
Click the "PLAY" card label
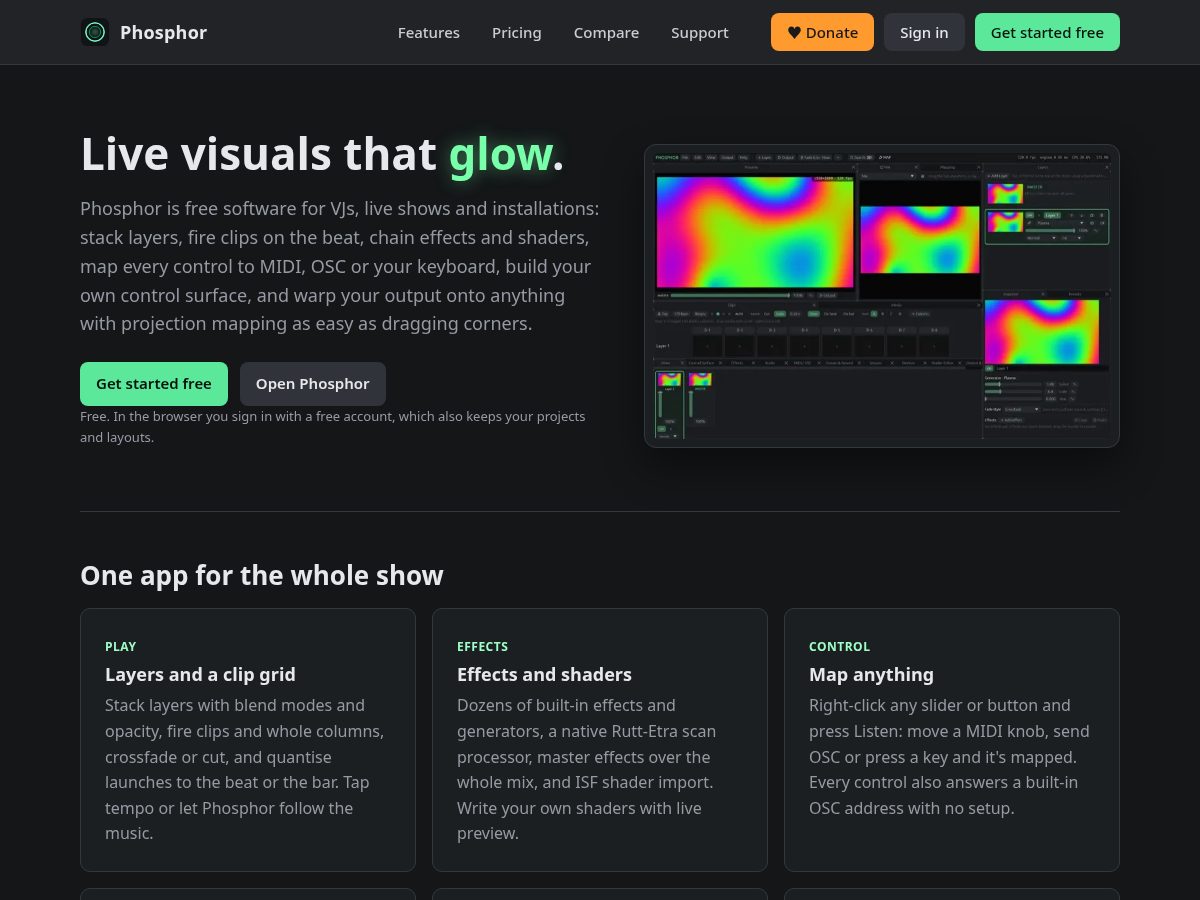(x=120, y=647)
